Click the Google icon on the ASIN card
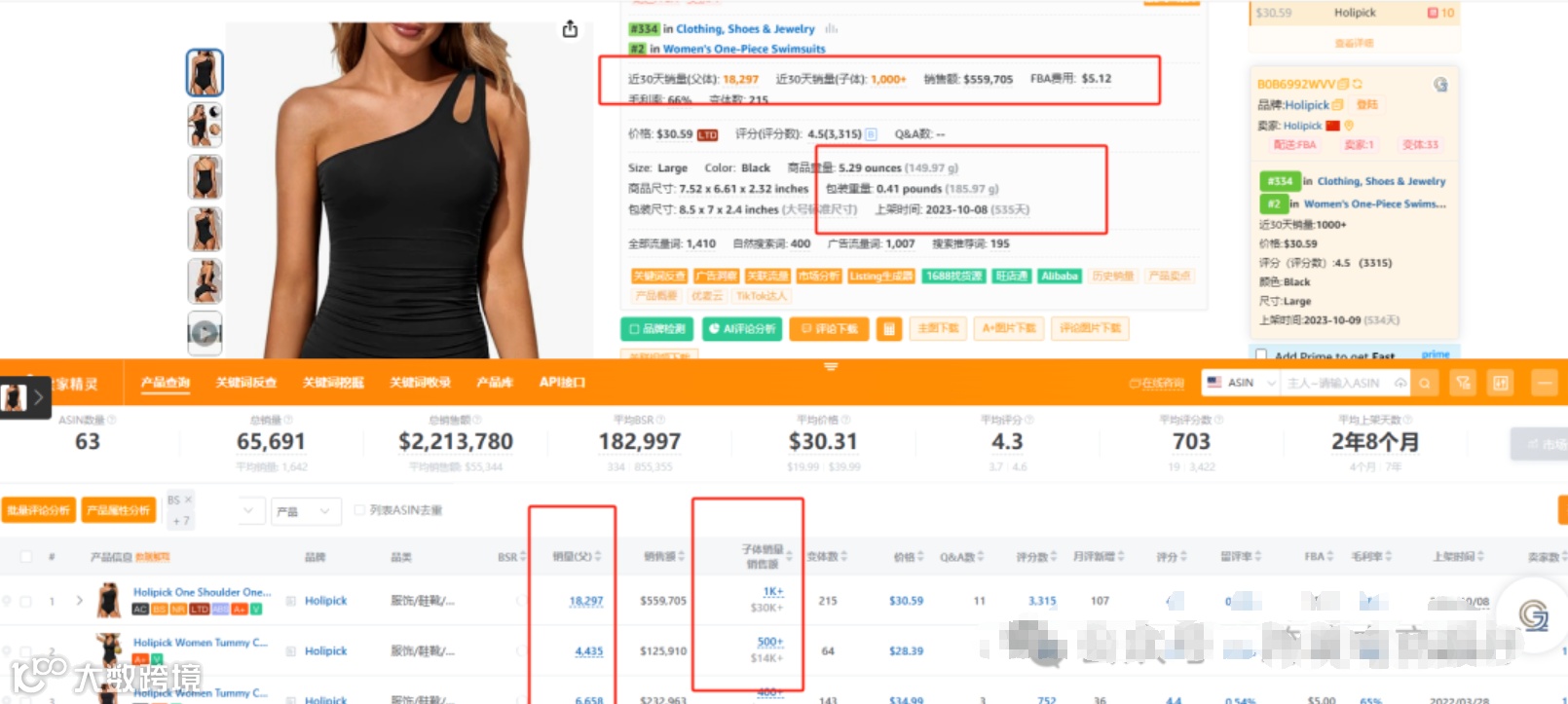This screenshot has height=704, width=1568. [x=1440, y=85]
